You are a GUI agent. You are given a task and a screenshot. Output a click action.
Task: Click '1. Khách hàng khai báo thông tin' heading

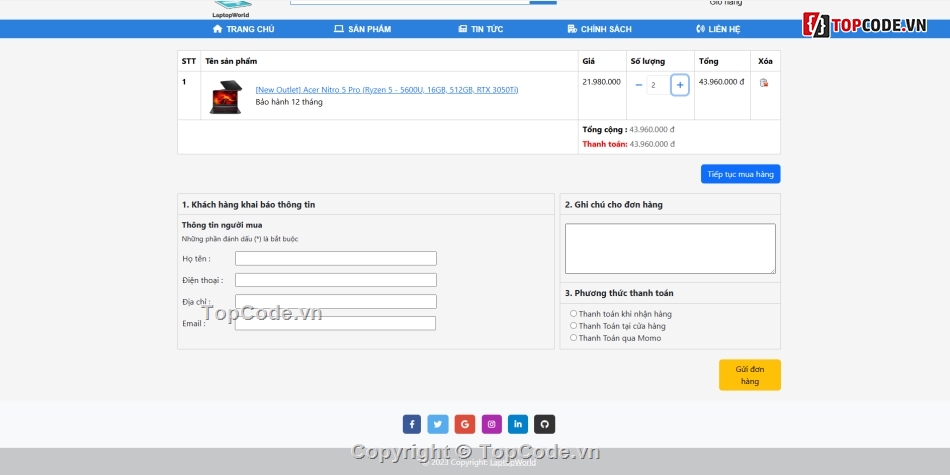248,205
